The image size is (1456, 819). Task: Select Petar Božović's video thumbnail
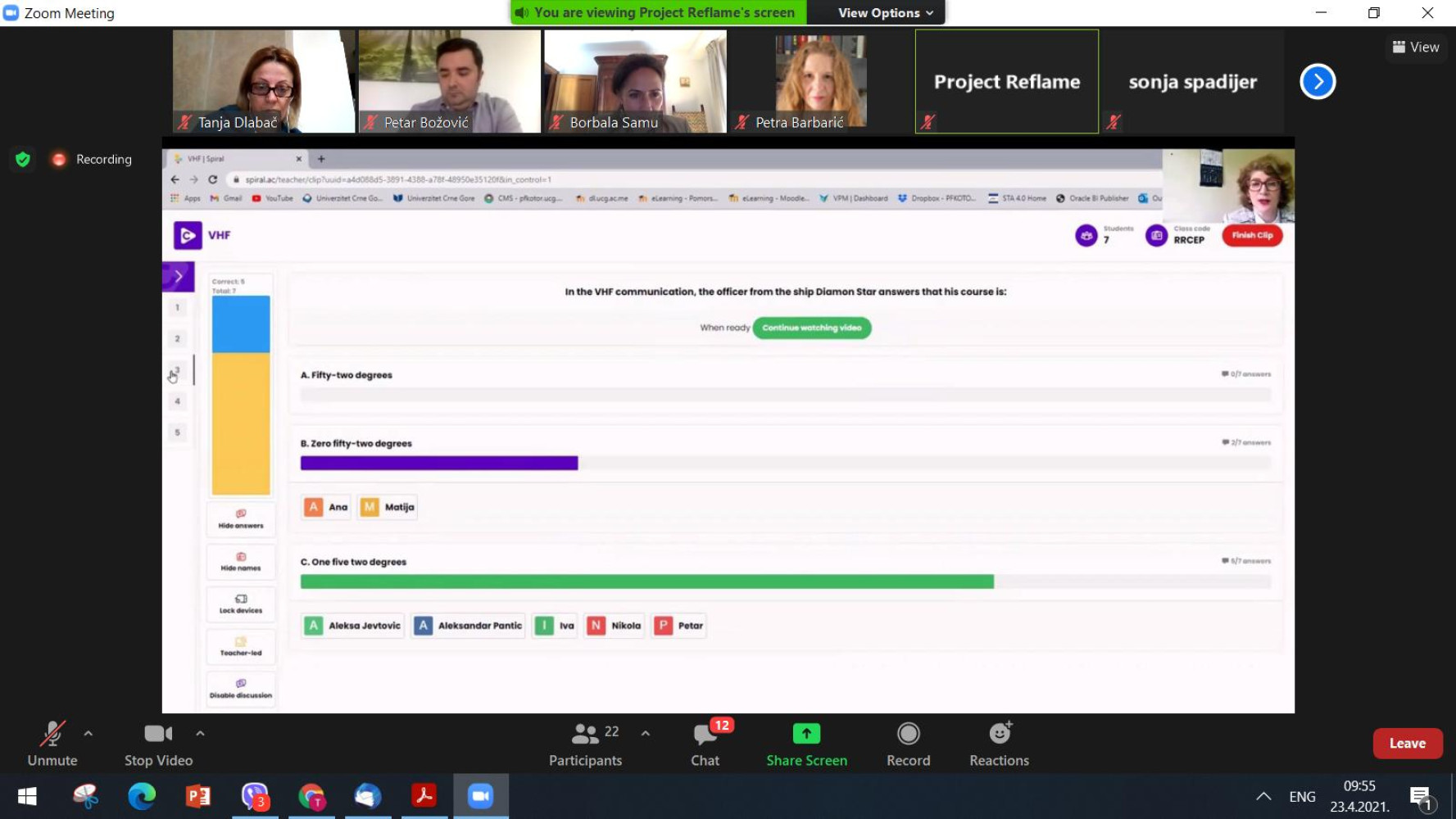[x=449, y=81]
